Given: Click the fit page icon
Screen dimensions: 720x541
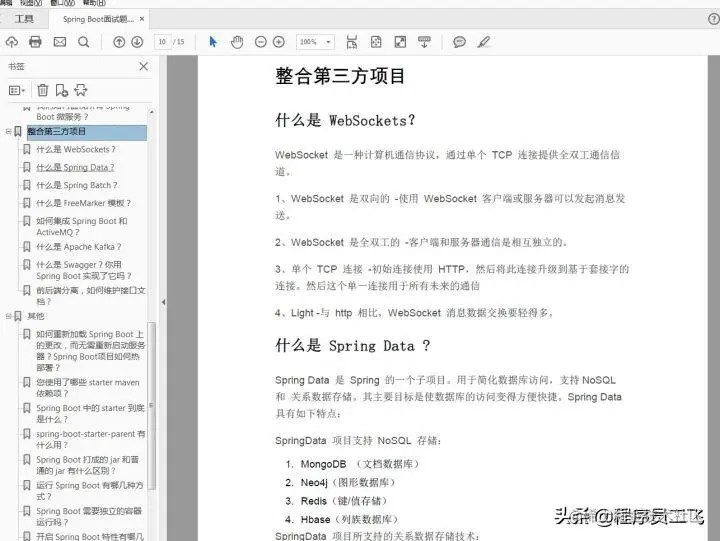Looking at the screenshot, I should pyautogui.click(x=376, y=42).
